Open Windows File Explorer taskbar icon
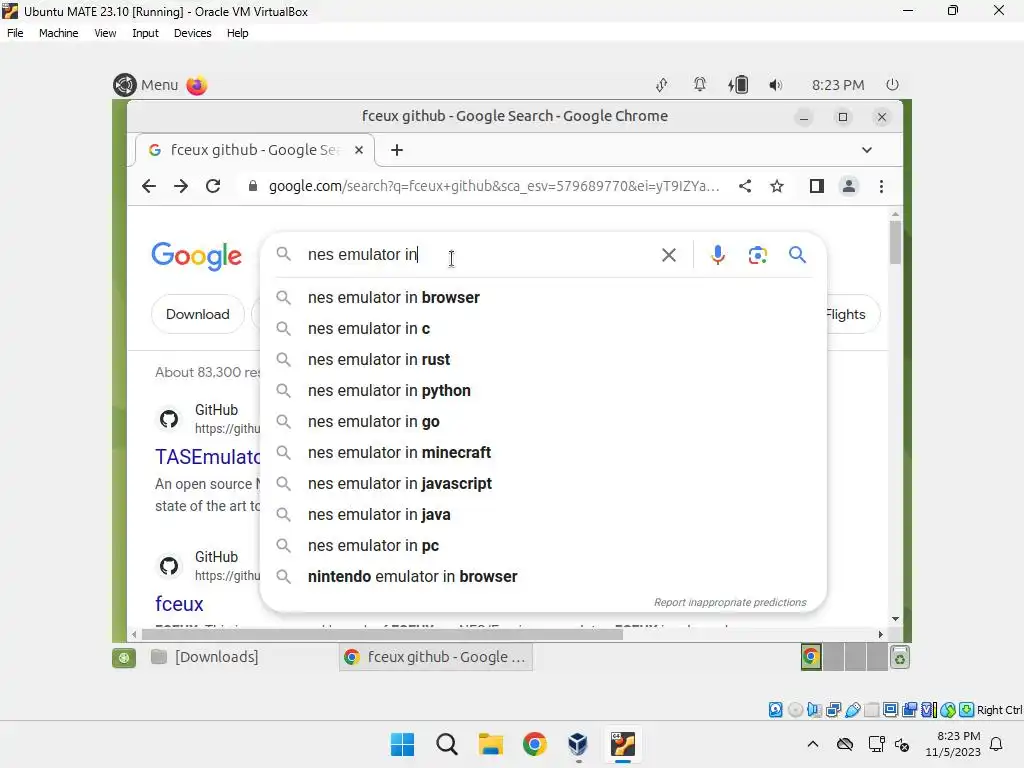The height and width of the screenshot is (768, 1024). coord(490,744)
